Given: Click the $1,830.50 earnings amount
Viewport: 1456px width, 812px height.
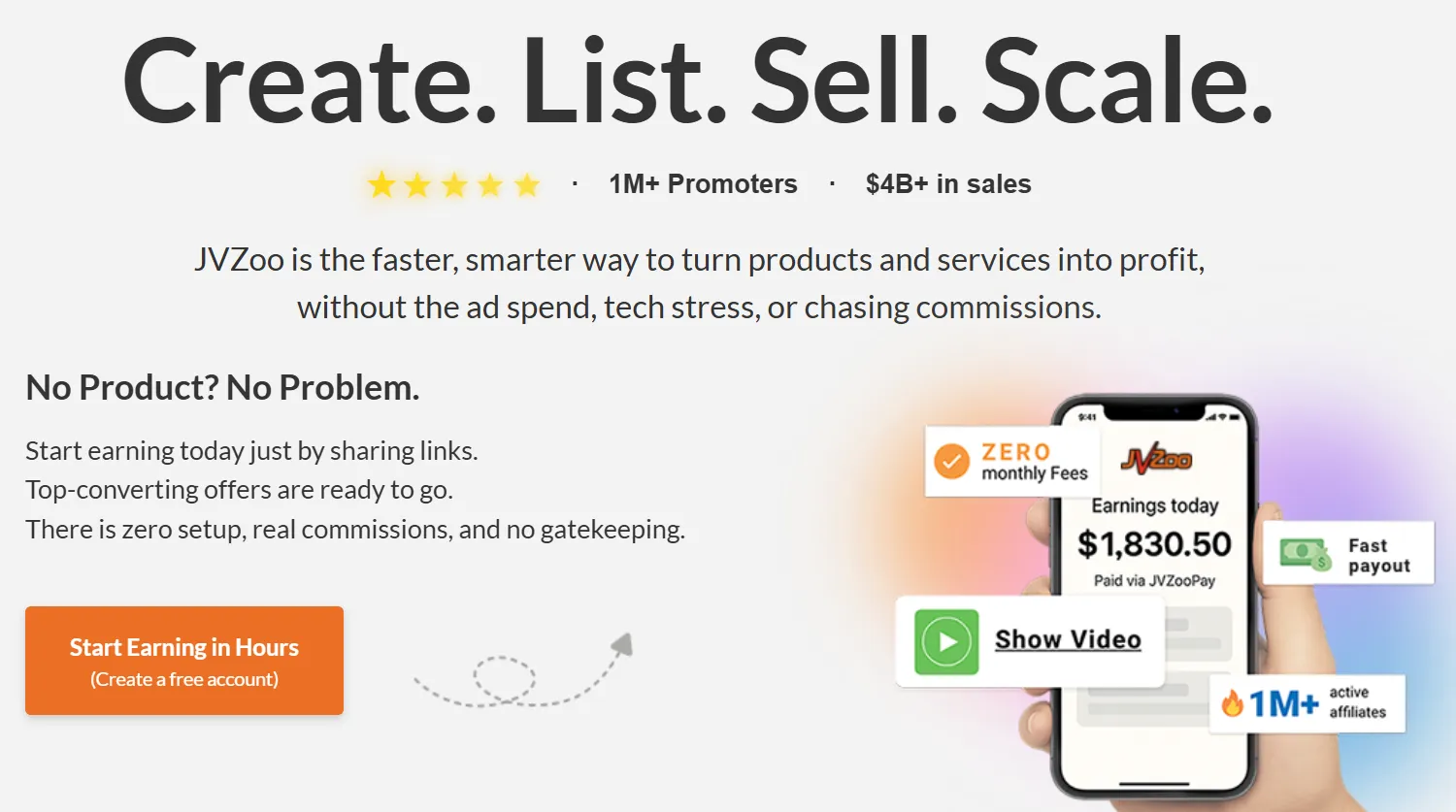Looking at the screenshot, I should [1154, 544].
